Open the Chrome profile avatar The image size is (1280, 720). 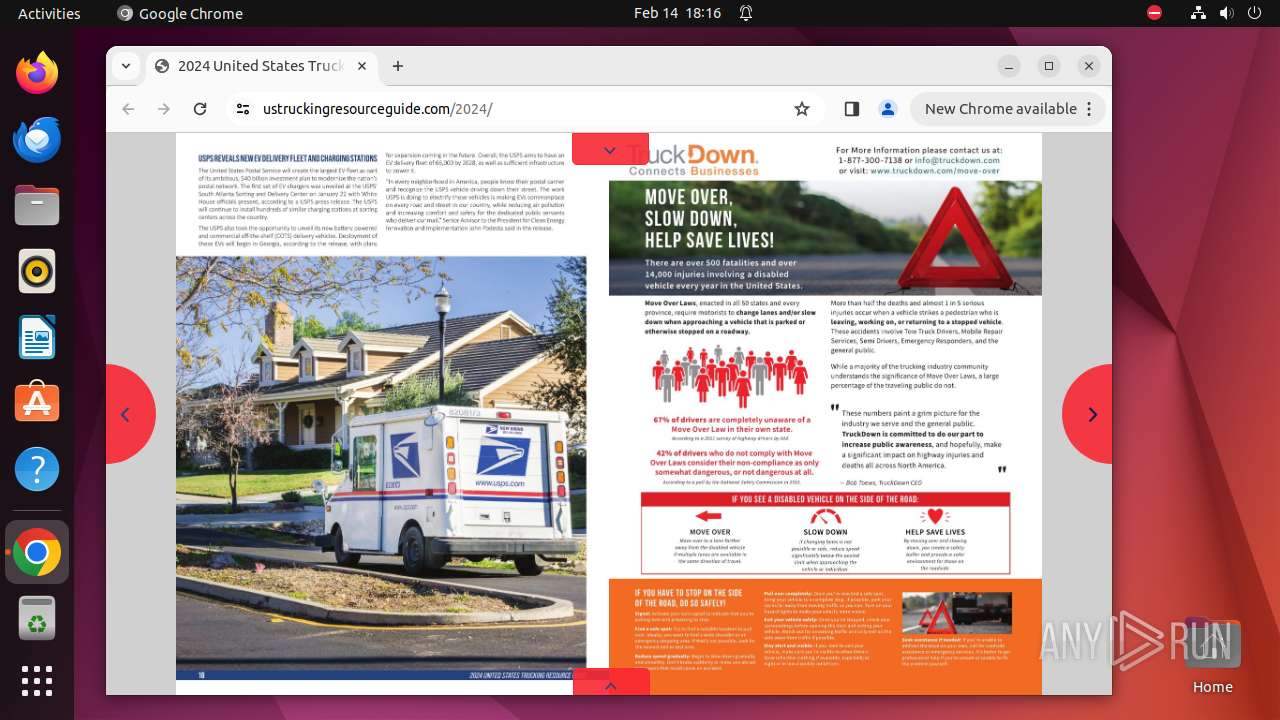point(887,109)
